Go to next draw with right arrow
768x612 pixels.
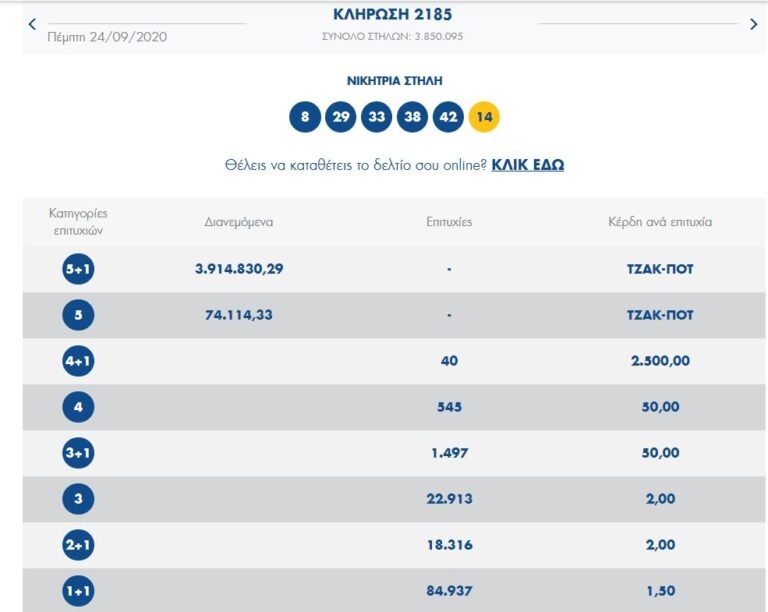753,24
